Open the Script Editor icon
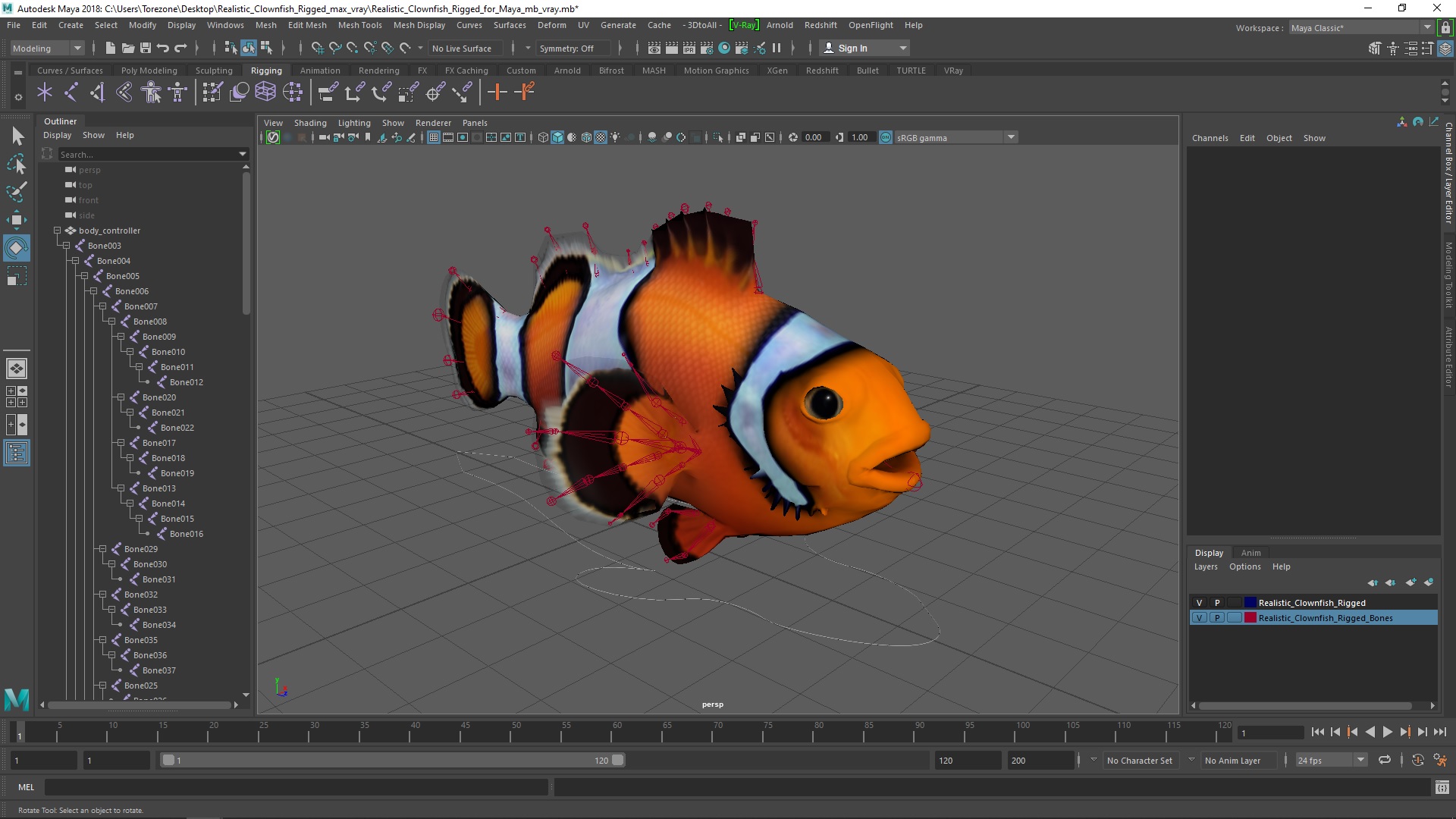This screenshot has height=819, width=1456. click(x=1442, y=787)
